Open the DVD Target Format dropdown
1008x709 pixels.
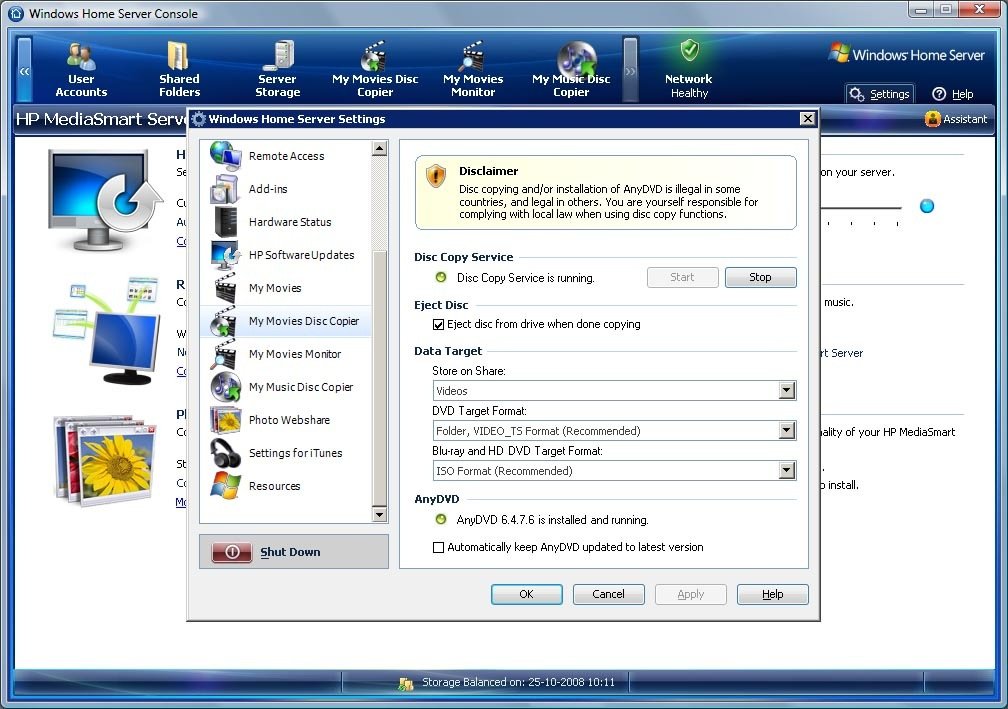tap(786, 431)
